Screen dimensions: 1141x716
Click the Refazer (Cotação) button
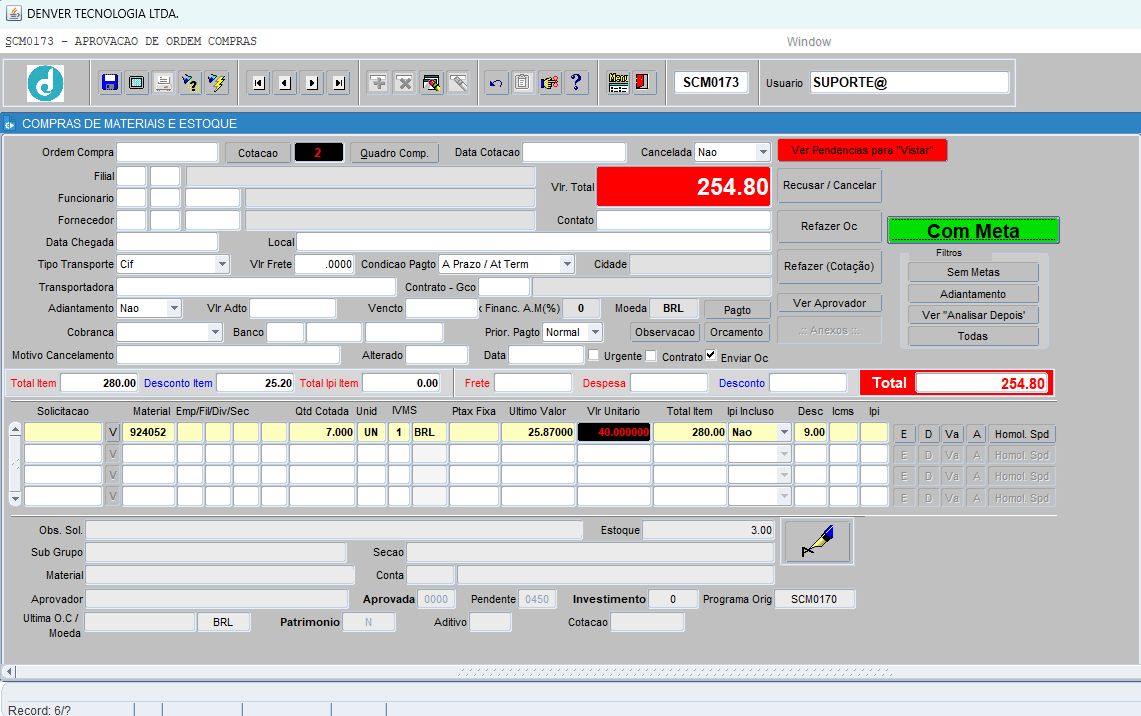pos(830,266)
